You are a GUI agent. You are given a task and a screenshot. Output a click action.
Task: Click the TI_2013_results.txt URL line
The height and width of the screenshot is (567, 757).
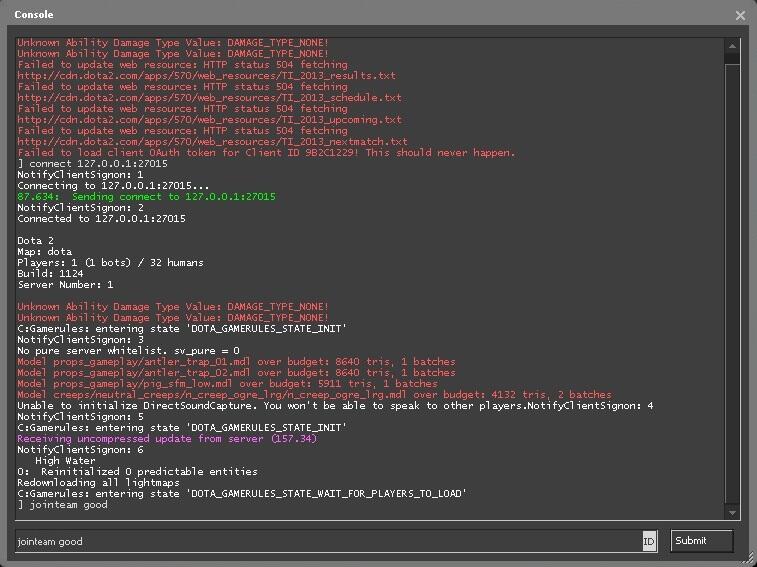tap(206, 75)
